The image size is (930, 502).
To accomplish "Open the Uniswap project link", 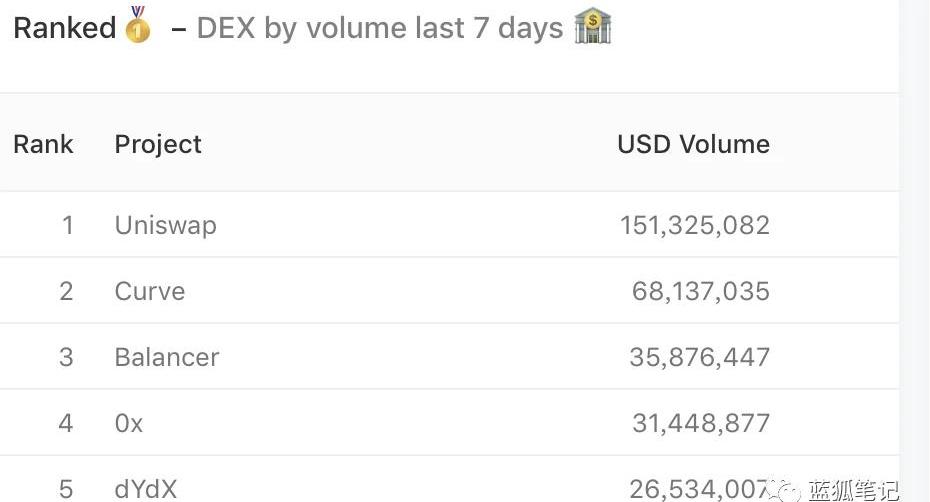I will pos(165,225).
